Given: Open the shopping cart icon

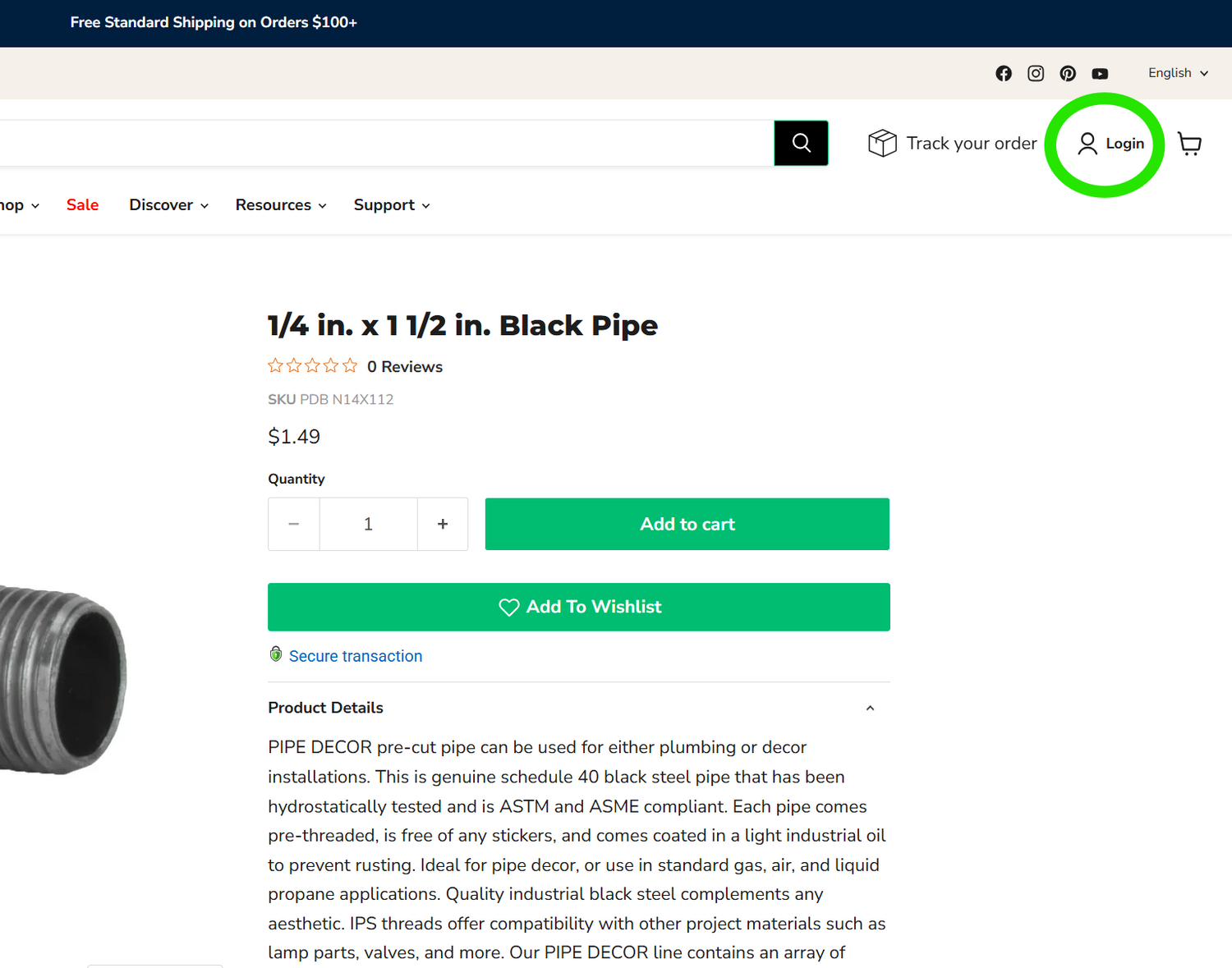Looking at the screenshot, I should [x=1189, y=143].
